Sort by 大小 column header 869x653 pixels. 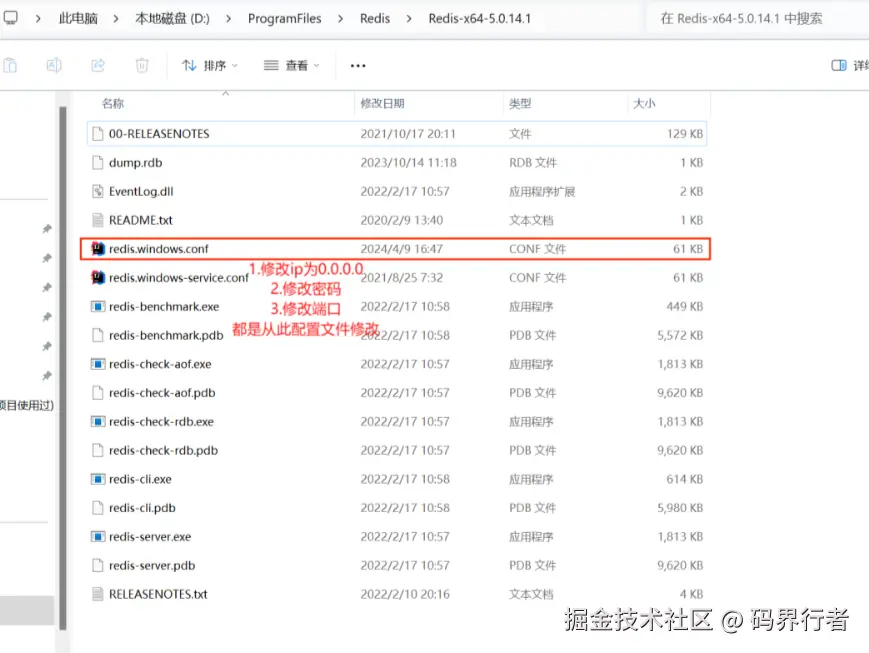point(644,103)
